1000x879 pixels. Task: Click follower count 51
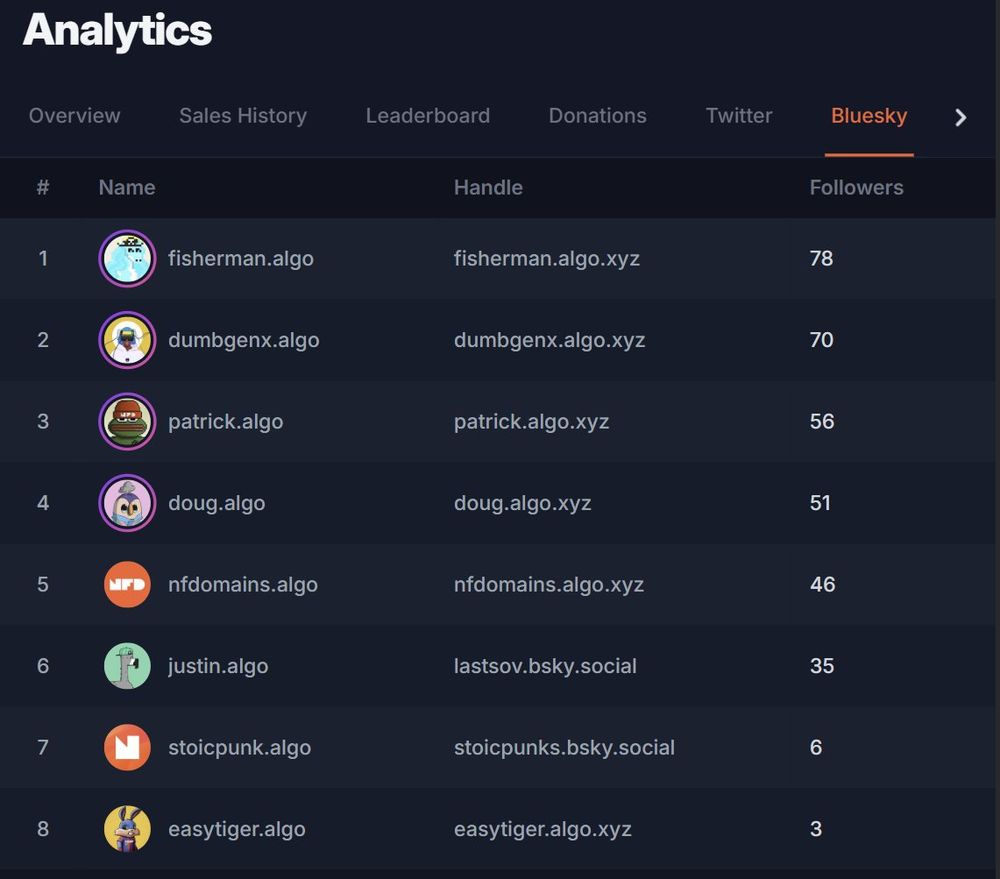point(820,503)
